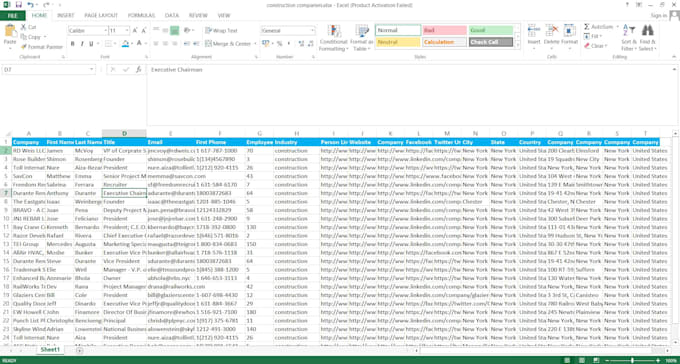Toggle italic formatting
Viewport: 680px width, 364px height.
click(82, 44)
